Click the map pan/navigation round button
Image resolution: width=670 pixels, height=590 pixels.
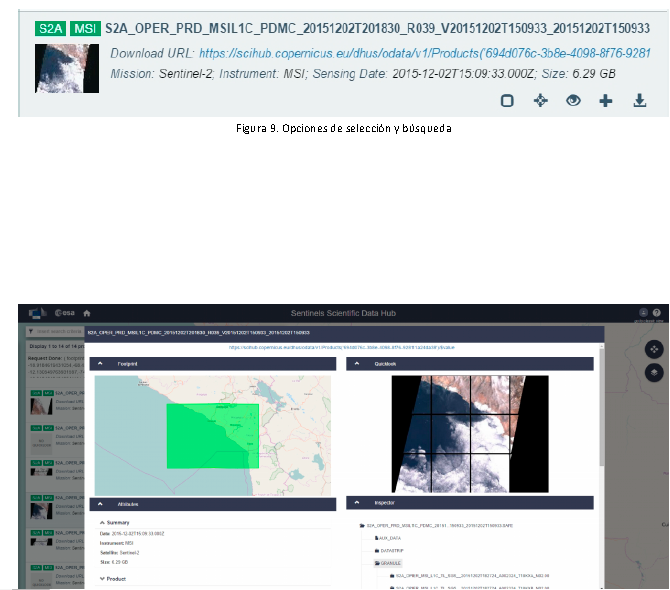(x=654, y=349)
